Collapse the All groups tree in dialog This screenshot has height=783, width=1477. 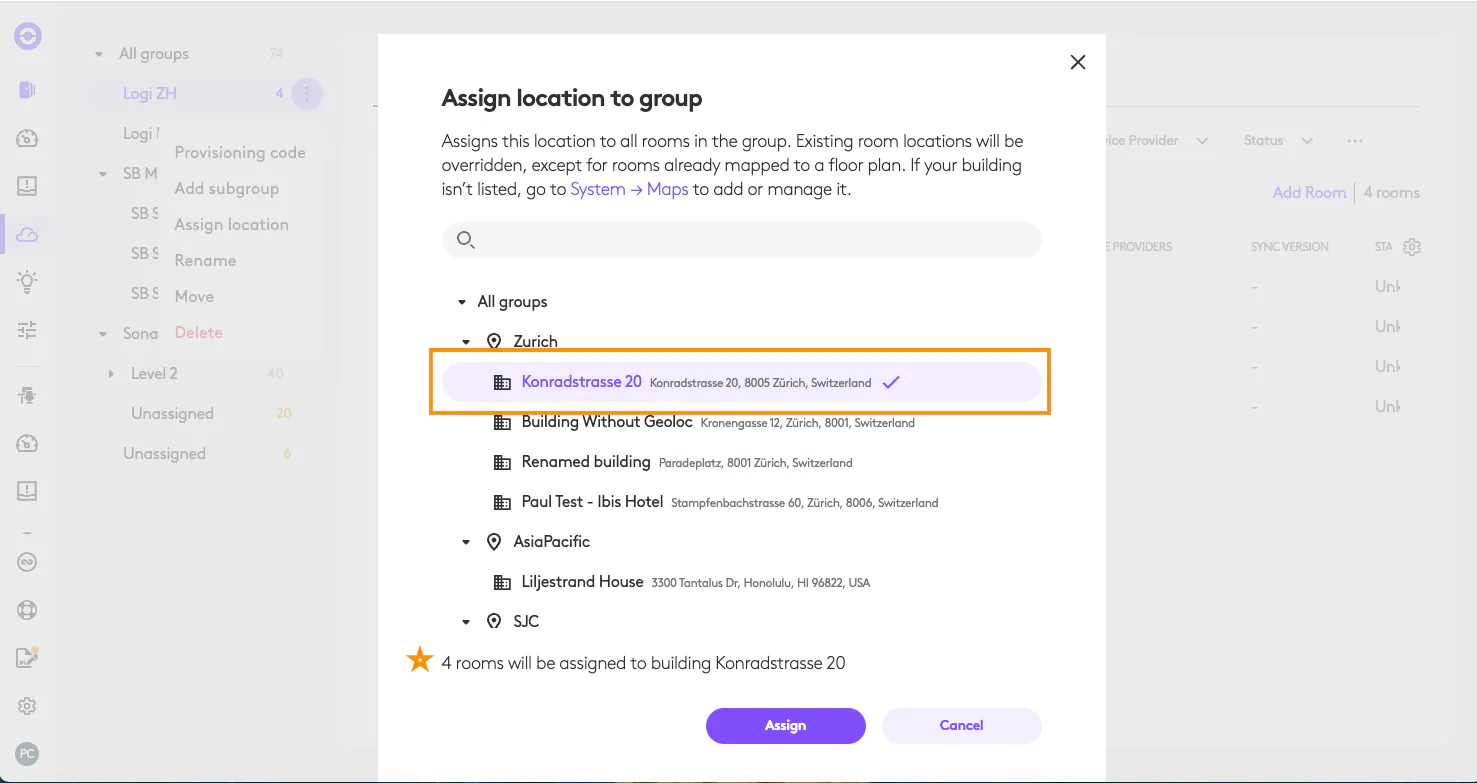[x=462, y=302]
